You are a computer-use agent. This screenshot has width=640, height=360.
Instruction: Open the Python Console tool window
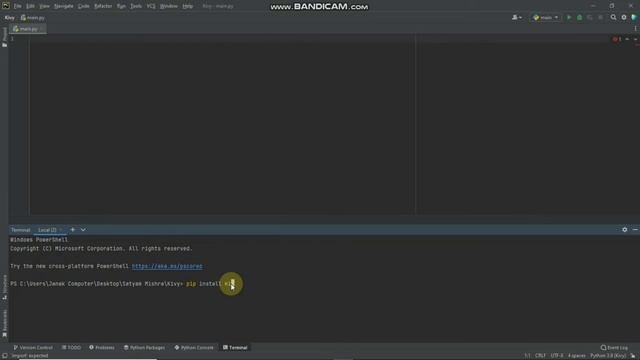point(194,347)
